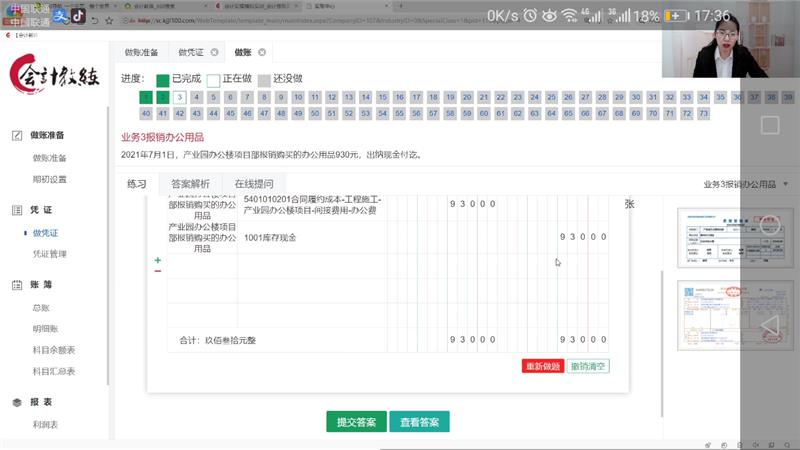
Task: Click the 凭证 section icon in sidebar
Action: [x=17, y=210]
